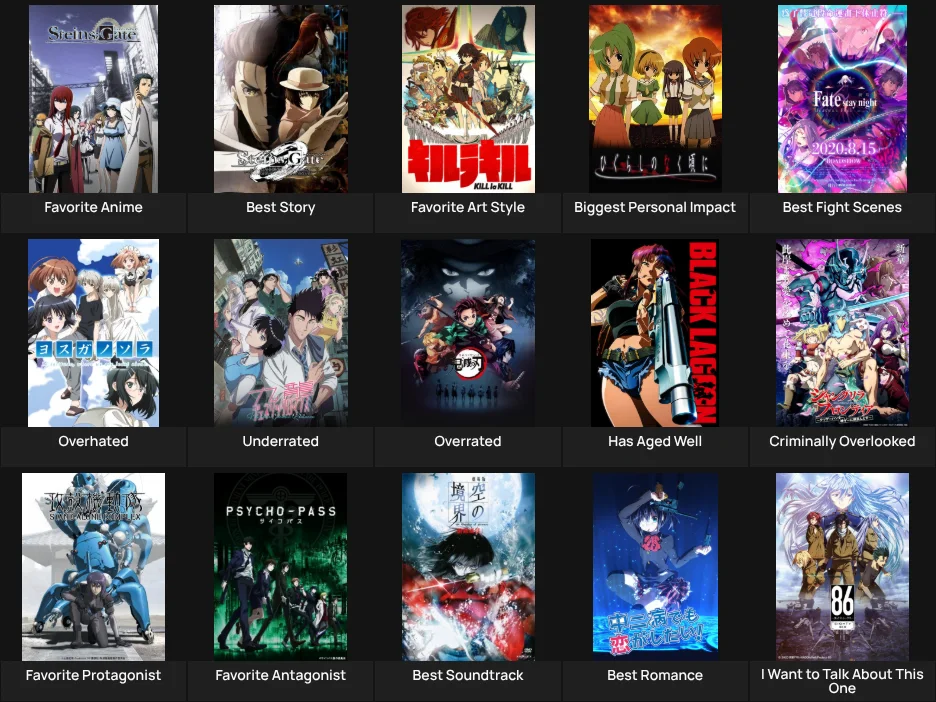The height and width of the screenshot is (702, 936).
Task: Select the Fate/stay night movie poster
Action: [x=842, y=99]
